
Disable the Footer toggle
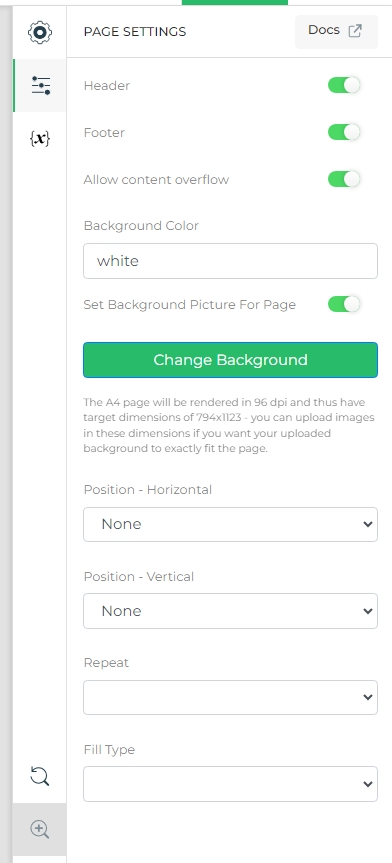point(344,132)
